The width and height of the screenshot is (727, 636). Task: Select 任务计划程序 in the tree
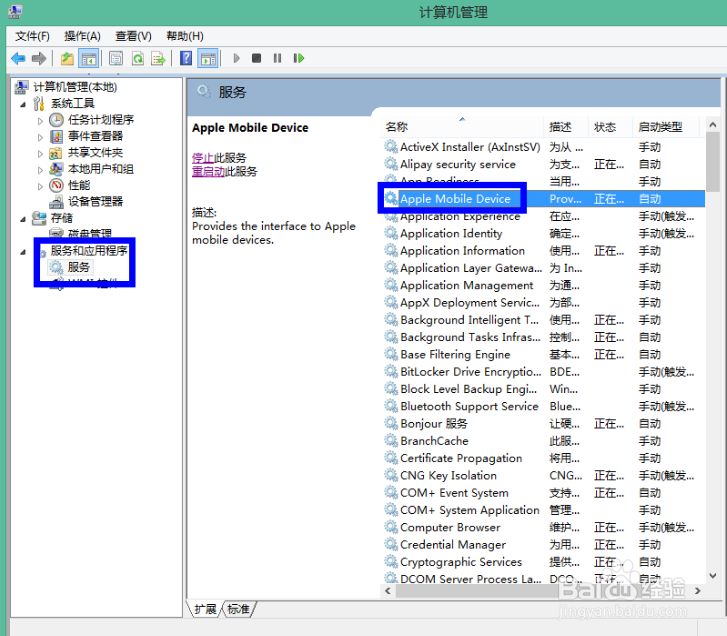pyautogui.click(x=101, y=120)
